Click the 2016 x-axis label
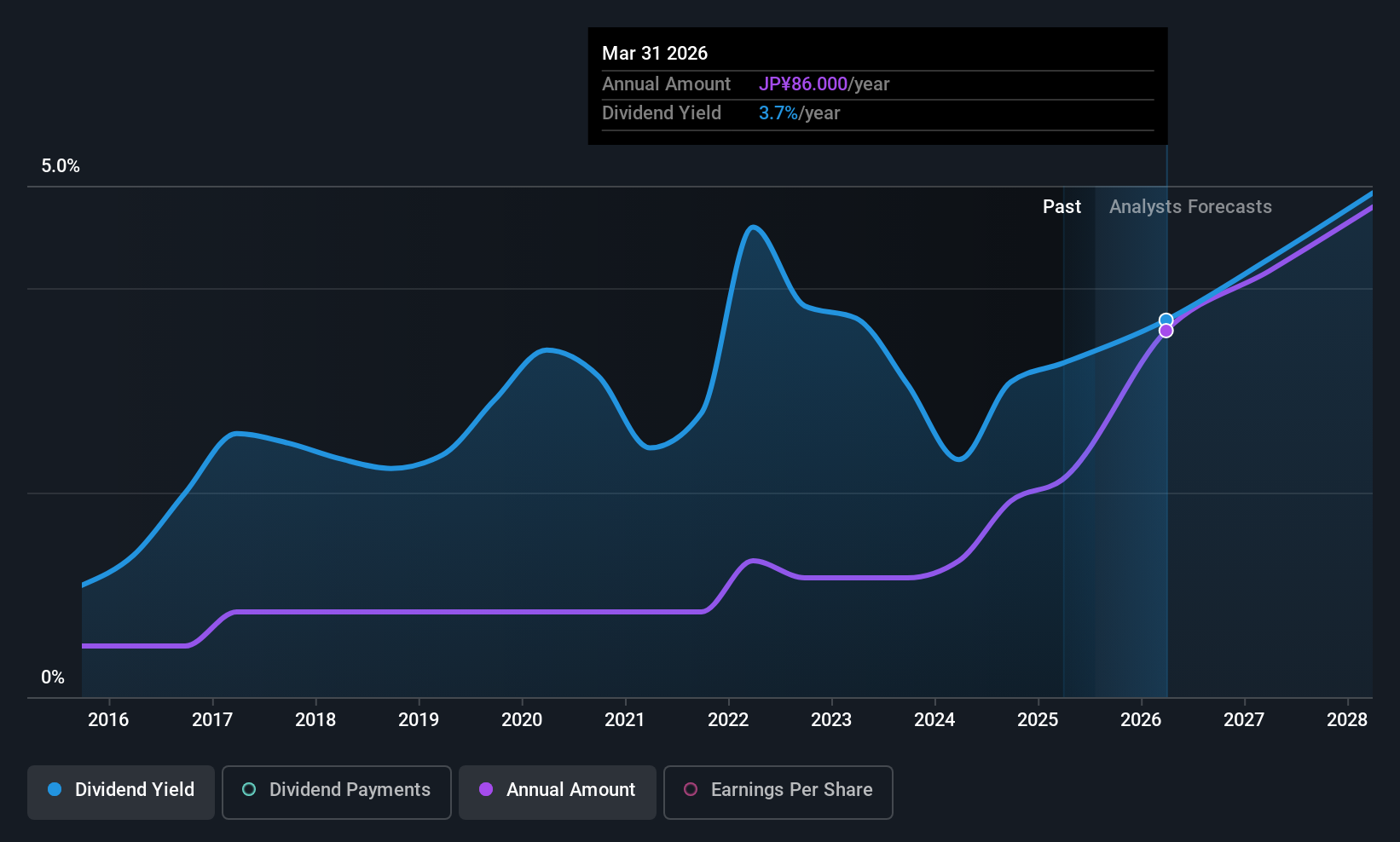 pyautogui.click(x=108, y=720)
